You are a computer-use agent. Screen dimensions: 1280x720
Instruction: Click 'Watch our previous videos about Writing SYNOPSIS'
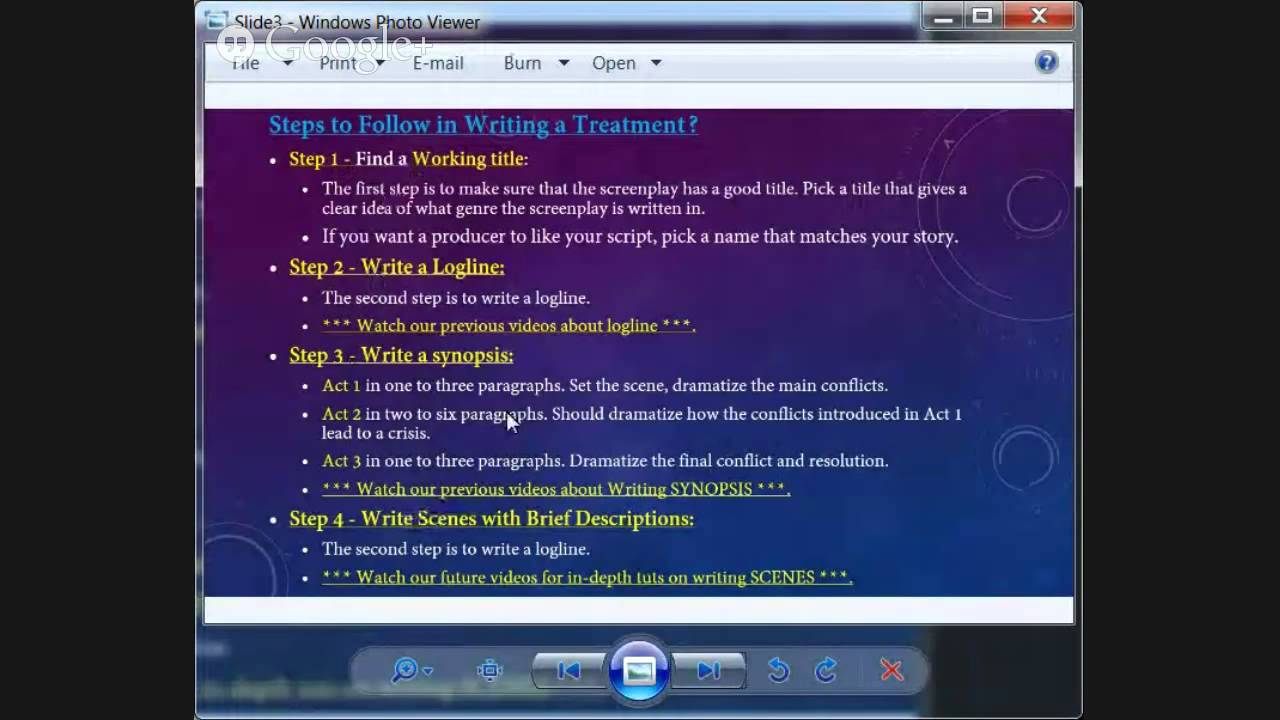556,489
